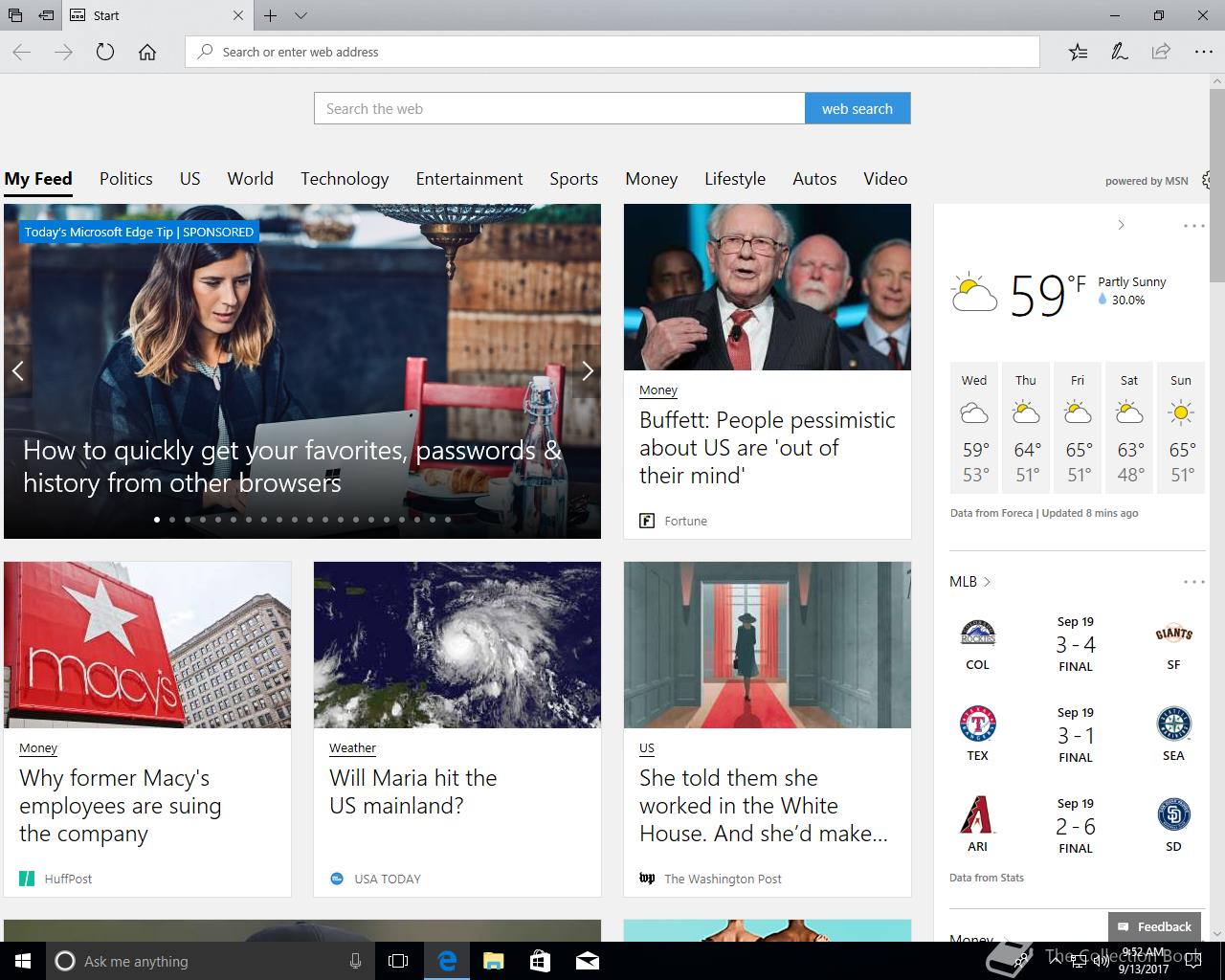1225x980 pixels.
Task: Open the Lifestyle tab
Action: point(735,179)
